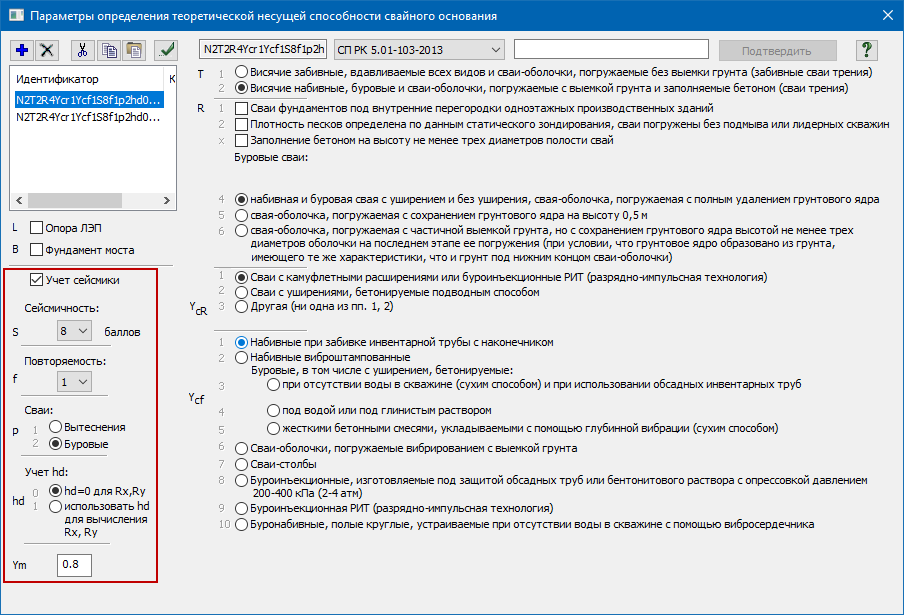Check the Фундамент моста option
Screen dimensions: 904x615
click(x=38, y=250)
